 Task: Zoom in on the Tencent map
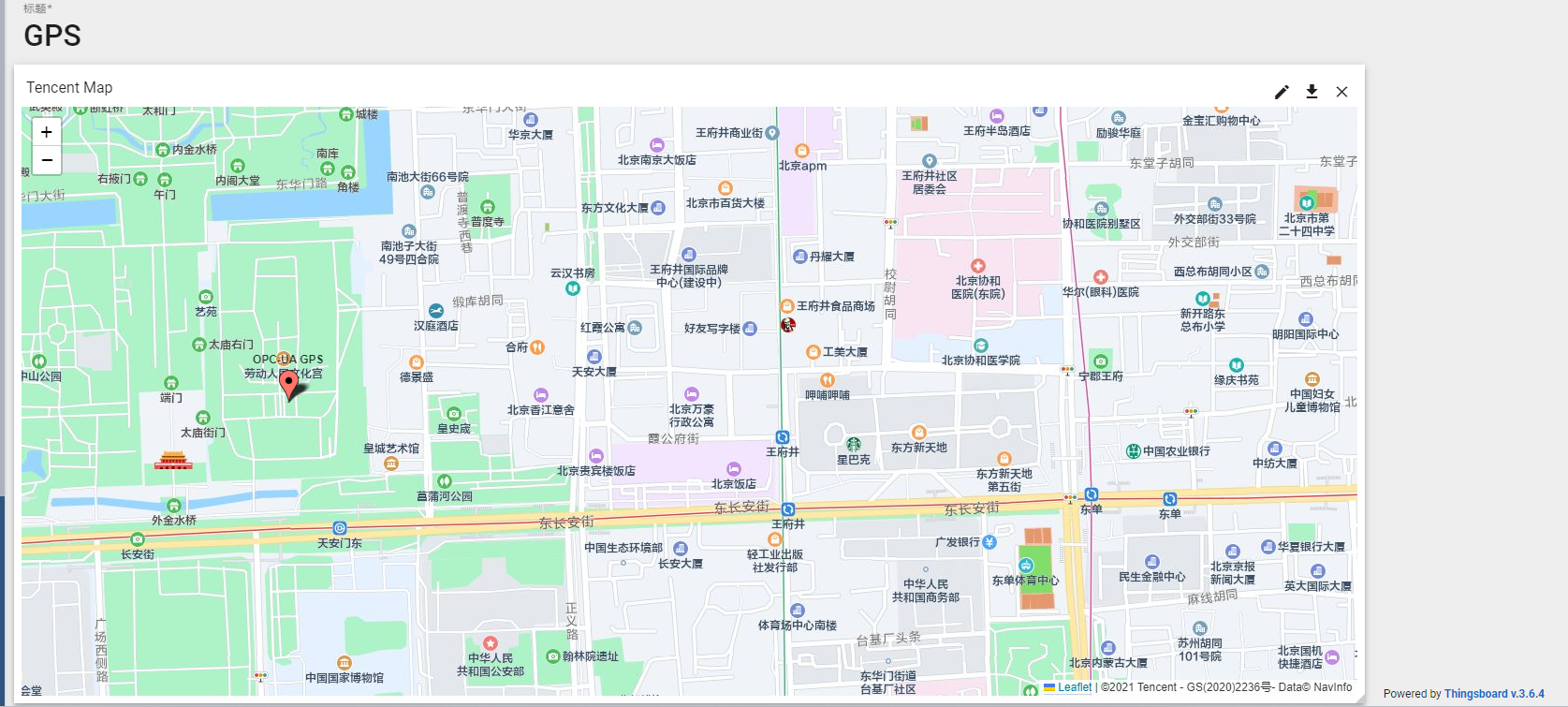(x=47, y=132)
